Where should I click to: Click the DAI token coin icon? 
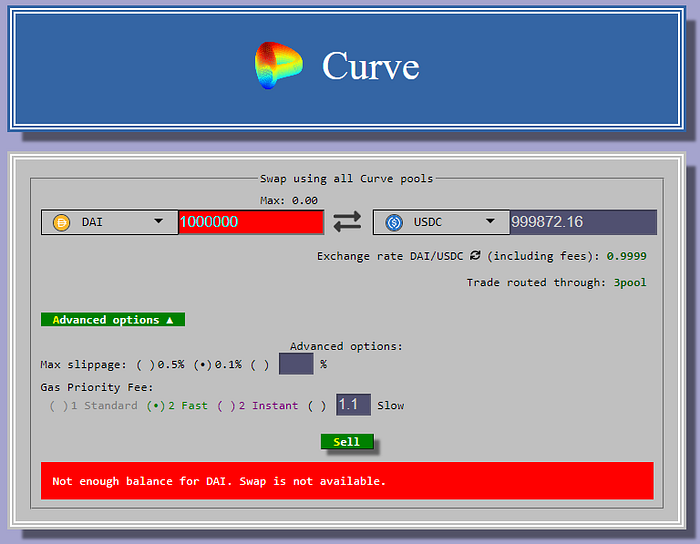(x=61, y=223)
